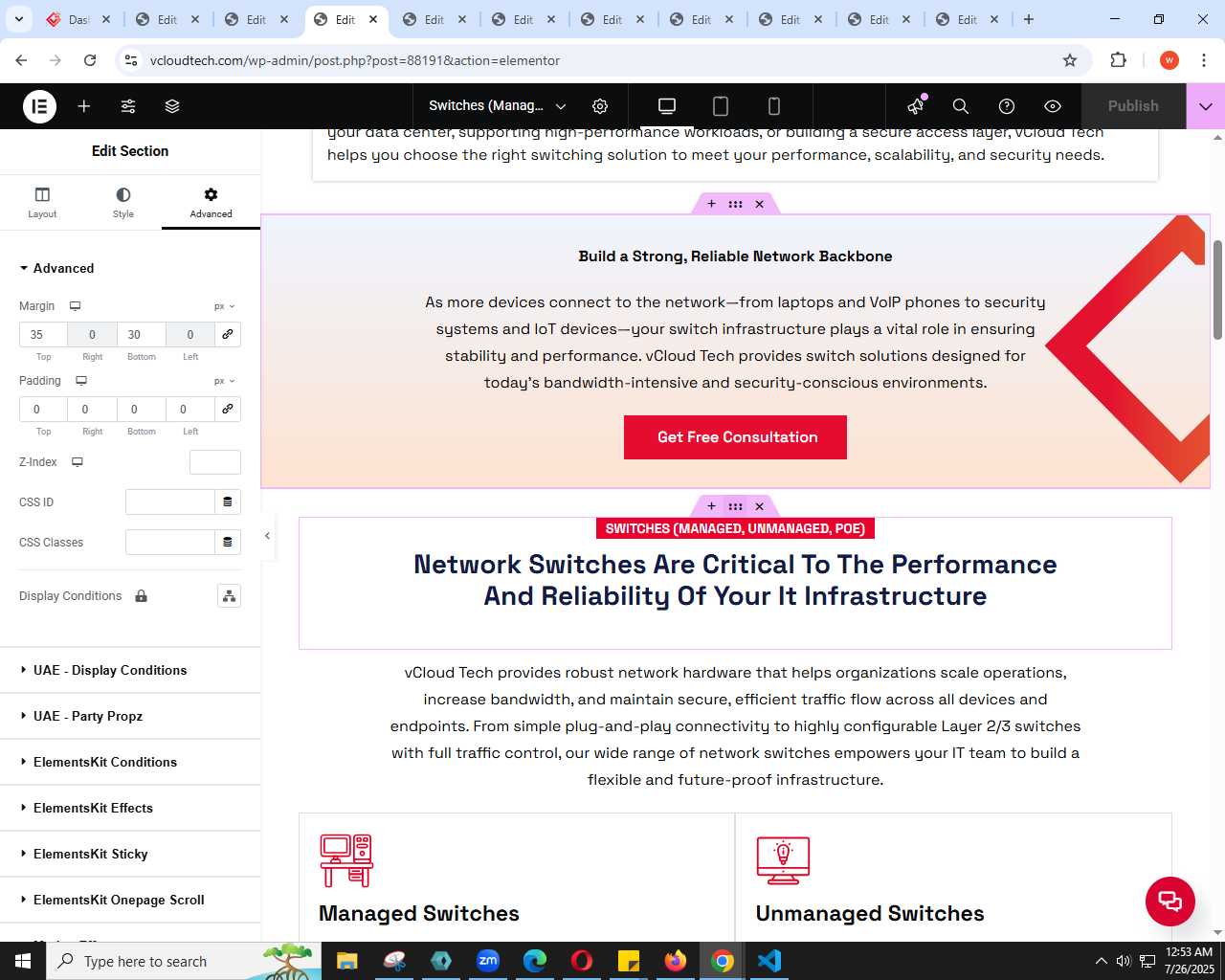
Task: Open Display Conditions settings button
Action: pos(229,596)
